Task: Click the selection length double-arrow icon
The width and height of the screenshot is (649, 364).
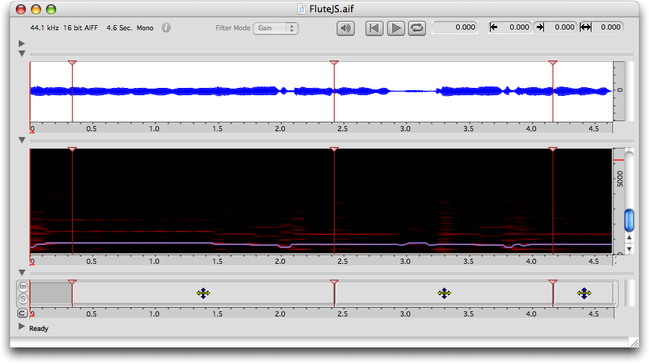Action: (585, 27)
